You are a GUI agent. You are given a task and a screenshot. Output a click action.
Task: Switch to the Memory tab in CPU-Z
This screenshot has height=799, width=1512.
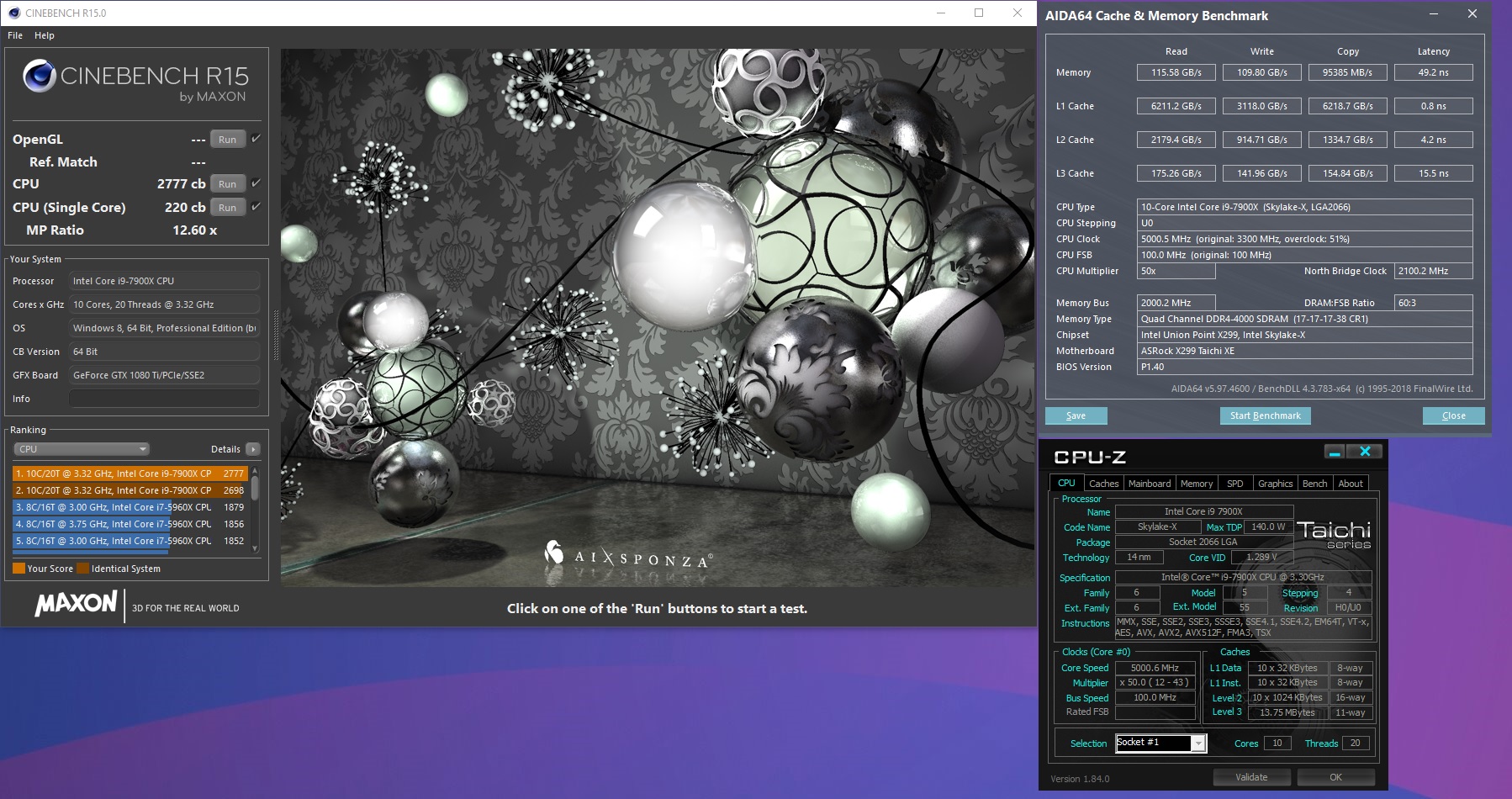tap(1197, 484)
